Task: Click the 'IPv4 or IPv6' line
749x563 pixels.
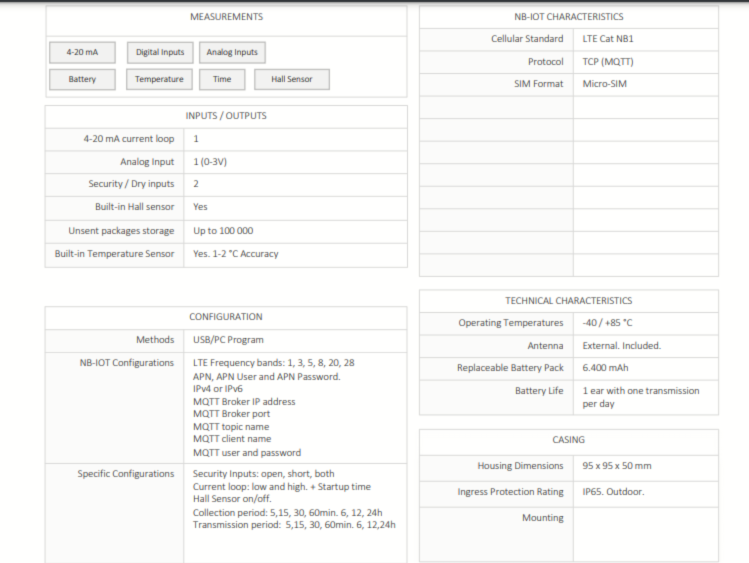Action: point(218,389)
